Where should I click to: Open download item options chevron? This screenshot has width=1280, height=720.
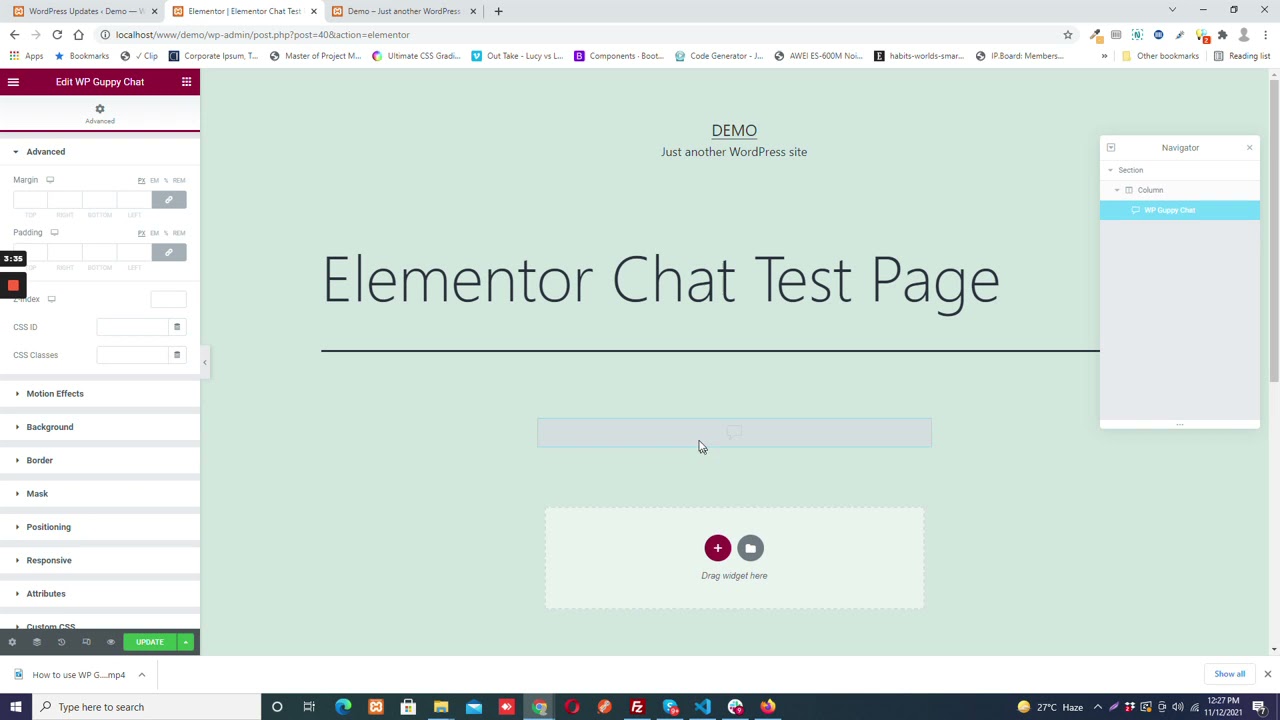click(x=141, y=675)
